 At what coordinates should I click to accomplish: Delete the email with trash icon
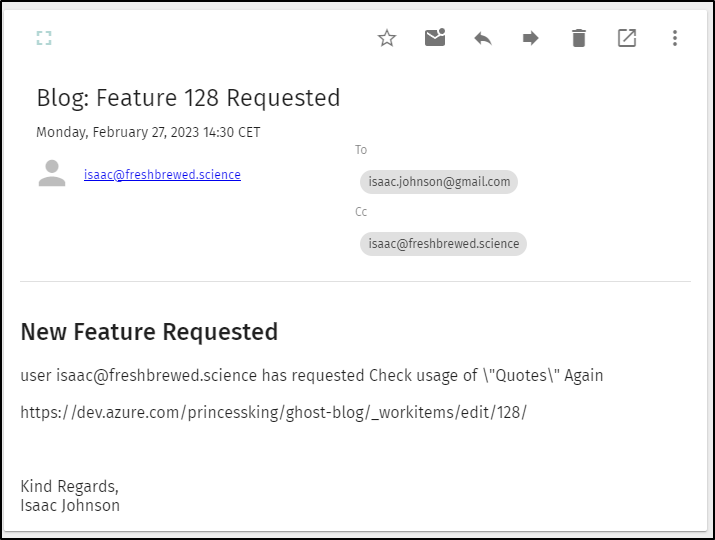(x=579, y=38)
